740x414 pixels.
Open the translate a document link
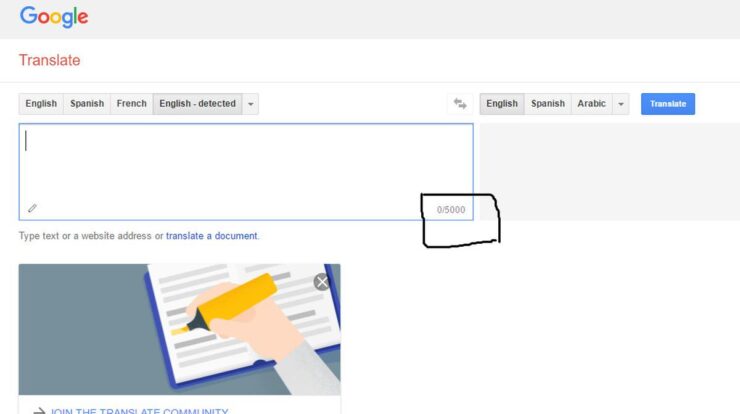(212, 236)
